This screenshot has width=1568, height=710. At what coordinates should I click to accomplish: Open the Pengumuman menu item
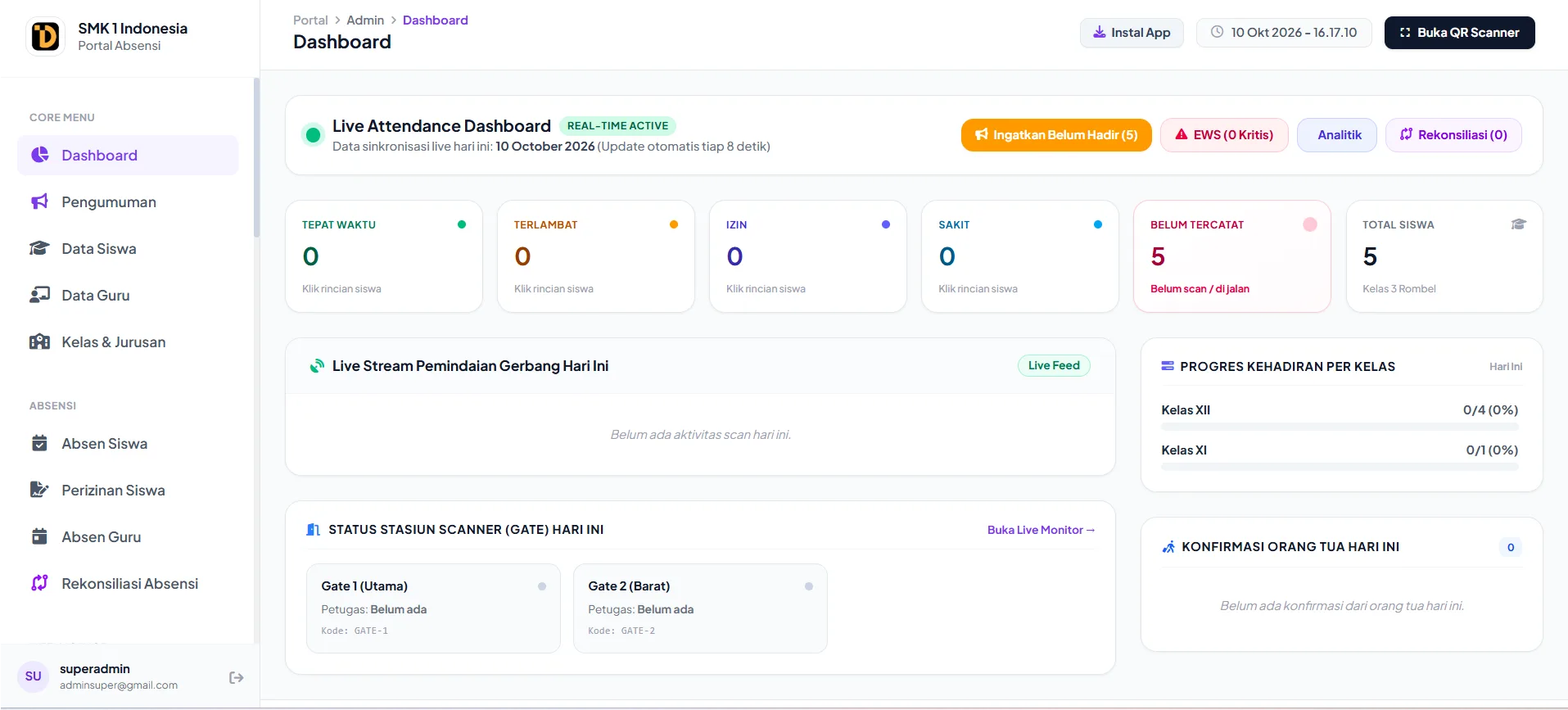point(128,202)
